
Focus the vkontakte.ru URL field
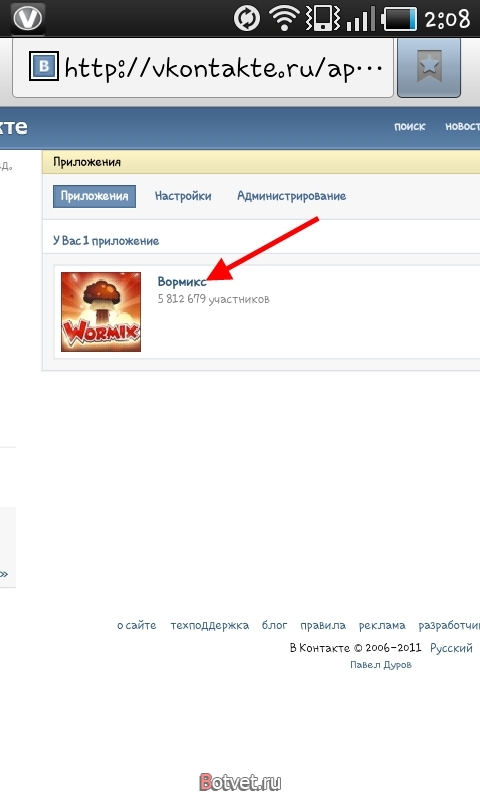pos(203,67)
